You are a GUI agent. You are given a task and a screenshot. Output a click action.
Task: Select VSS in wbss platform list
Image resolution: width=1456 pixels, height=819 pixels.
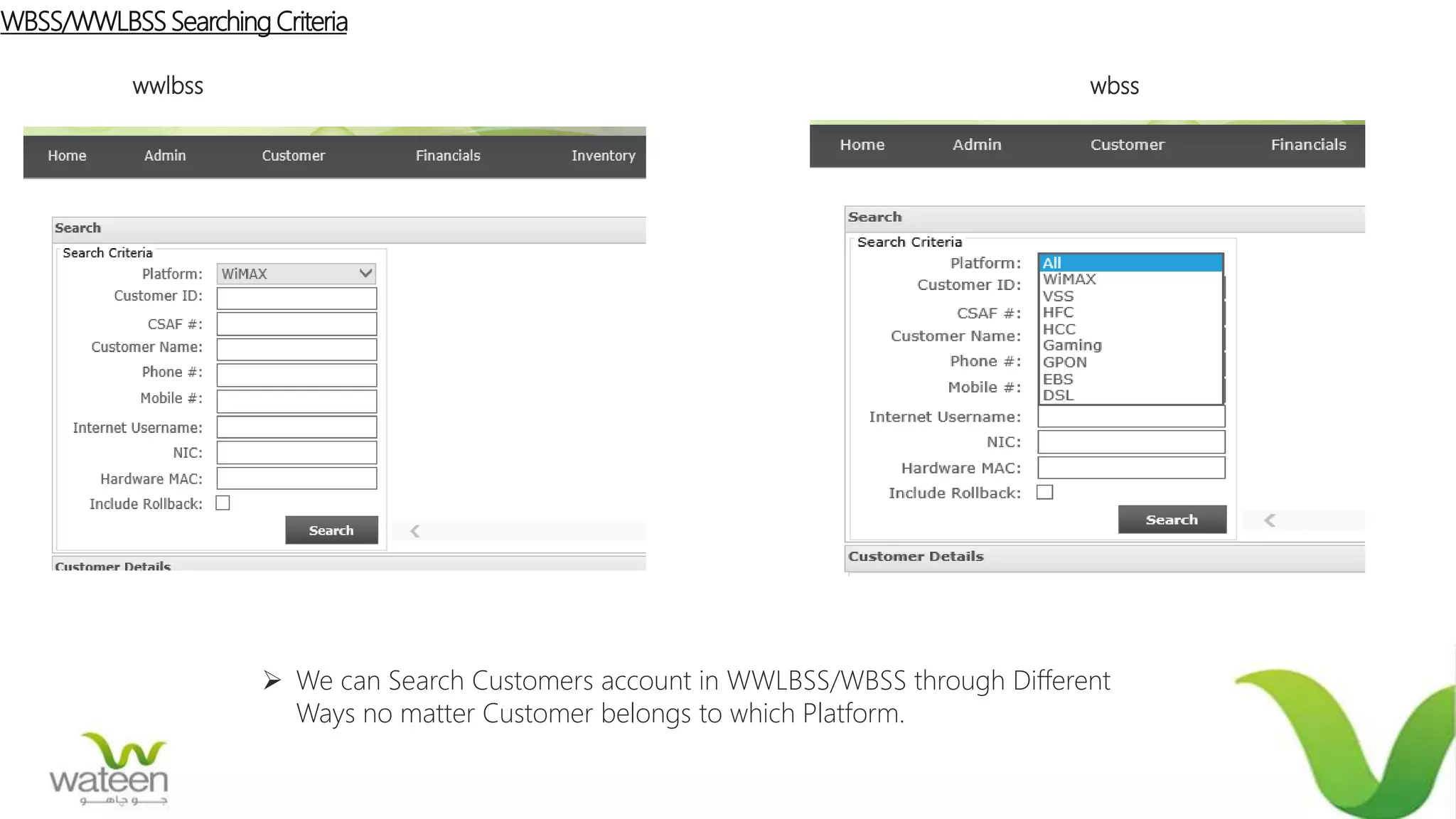1130,296
